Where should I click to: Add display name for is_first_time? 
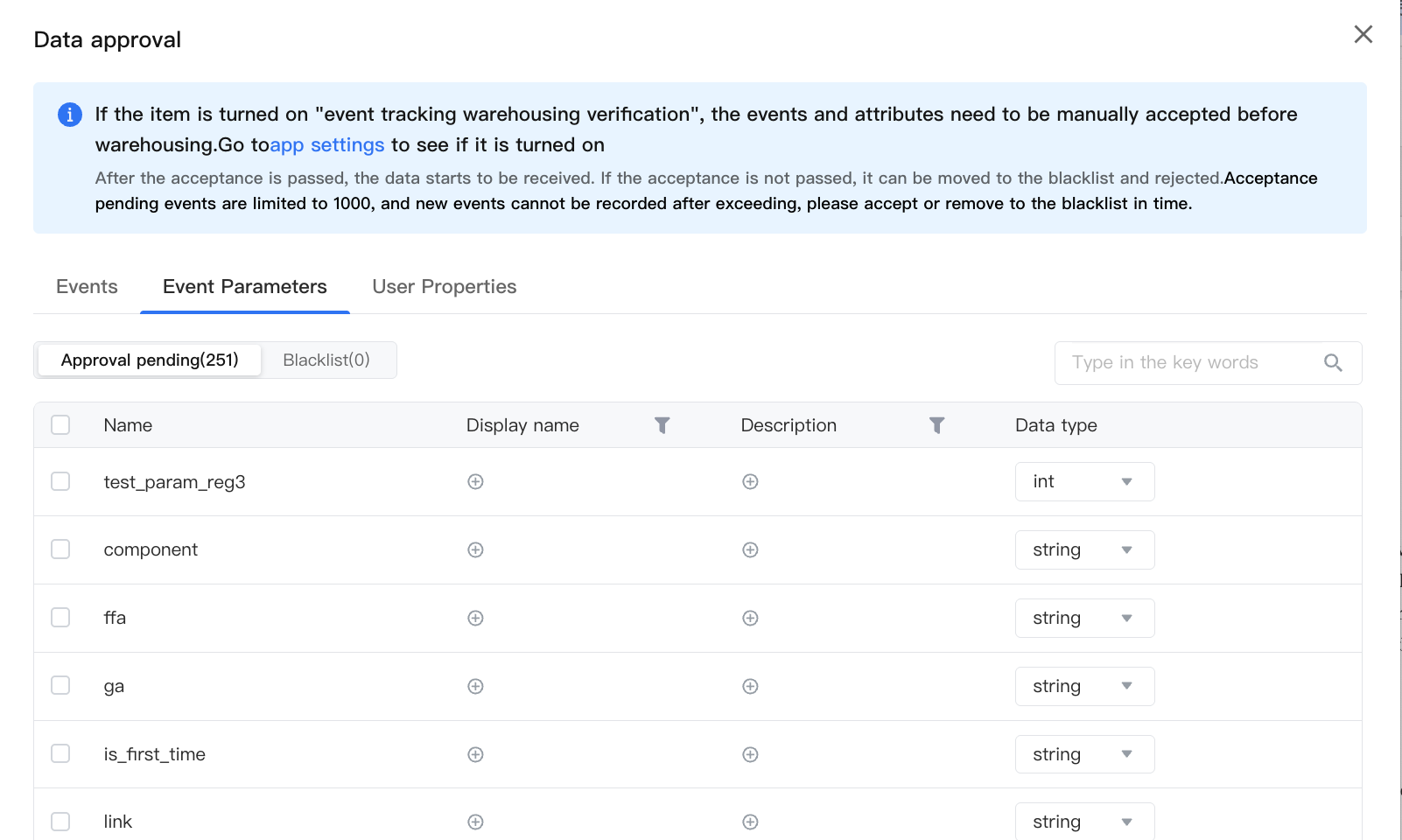475,754
